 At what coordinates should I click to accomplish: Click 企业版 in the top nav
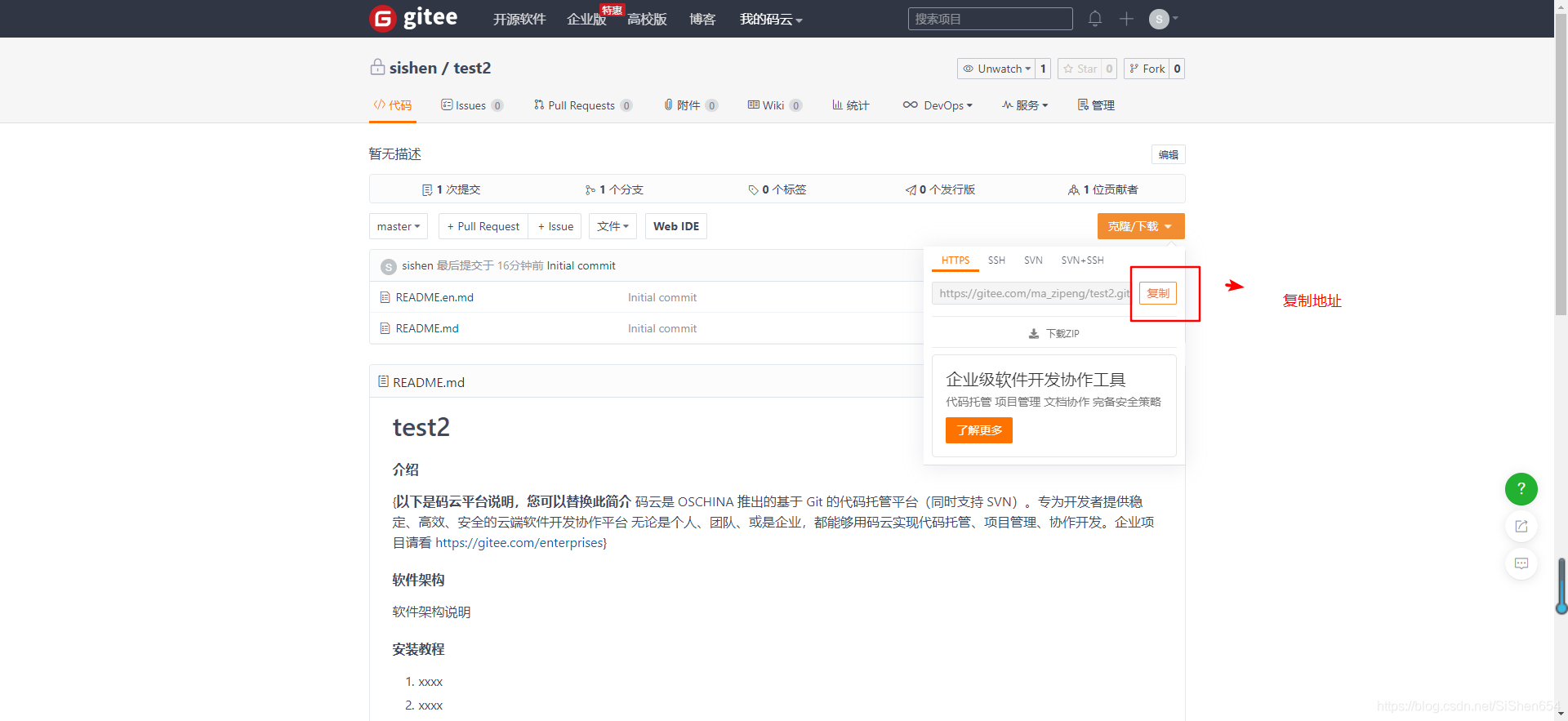tap(586, 19)
